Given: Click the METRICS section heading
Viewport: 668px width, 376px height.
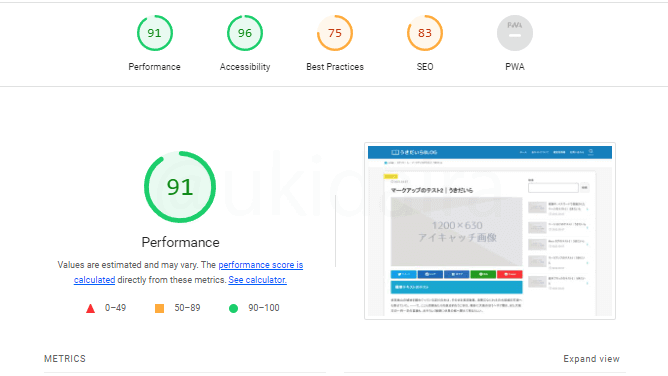Looking at the screenshot, I should tap(65, 359).
